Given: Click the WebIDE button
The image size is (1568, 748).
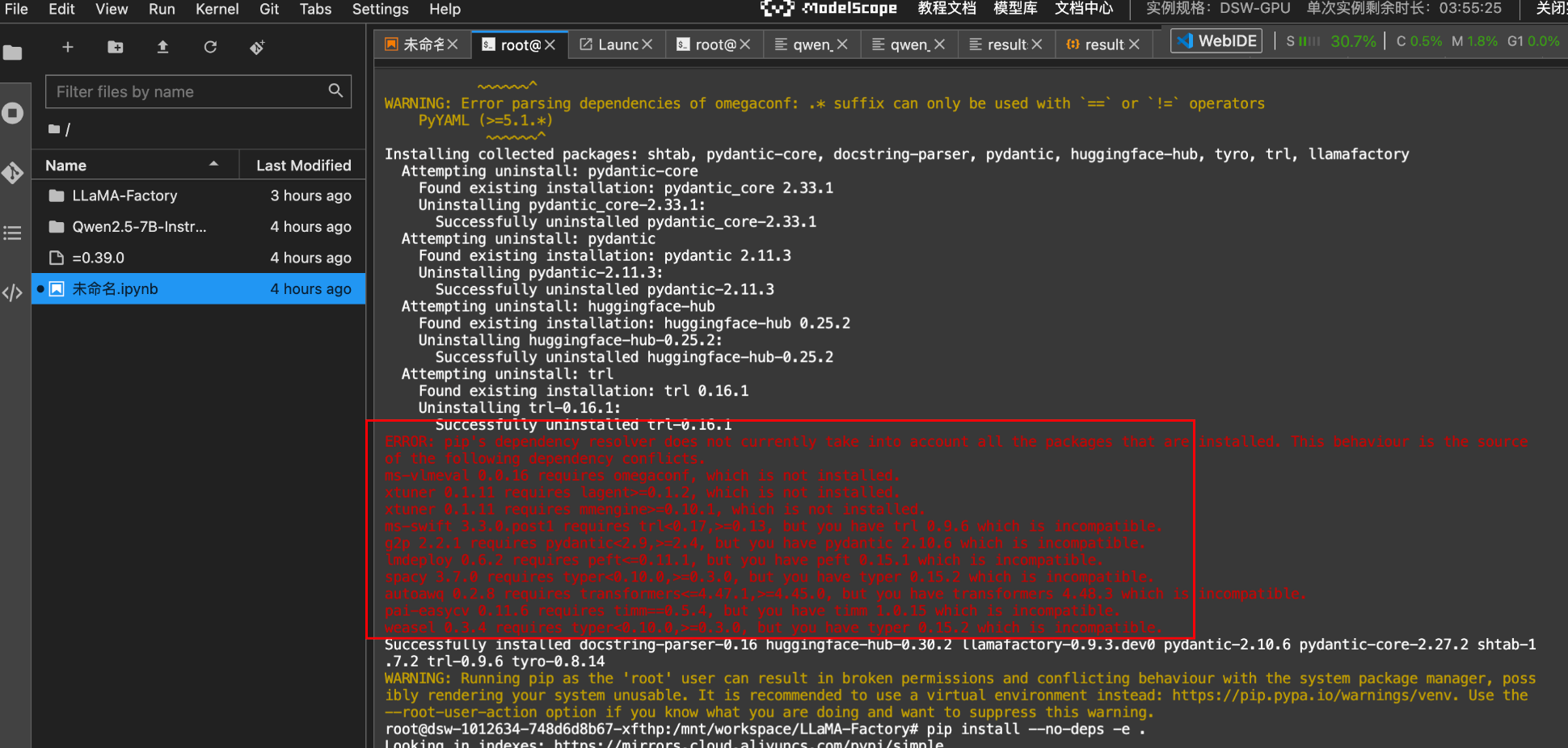Looking at the screenshot, I should click(1216, 41).
